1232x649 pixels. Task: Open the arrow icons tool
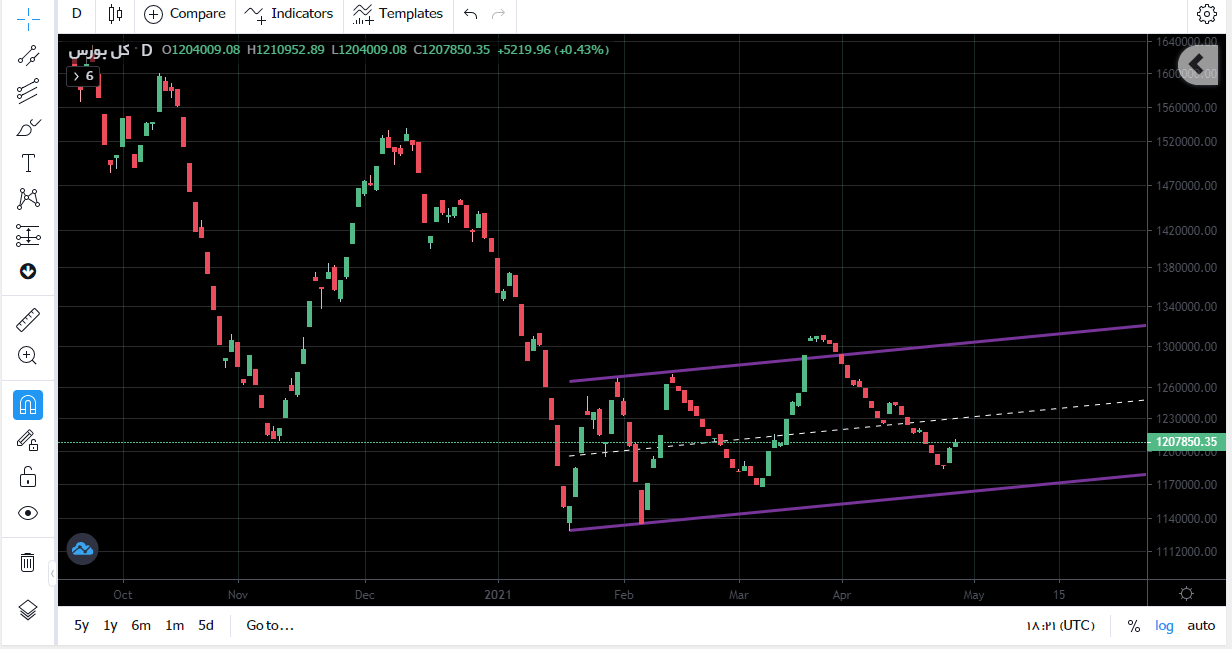[x=28, y=271]
